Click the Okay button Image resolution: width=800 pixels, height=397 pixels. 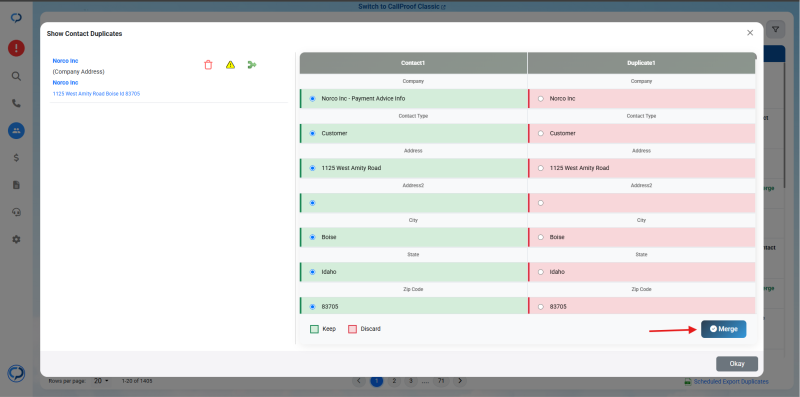point(737,364)
